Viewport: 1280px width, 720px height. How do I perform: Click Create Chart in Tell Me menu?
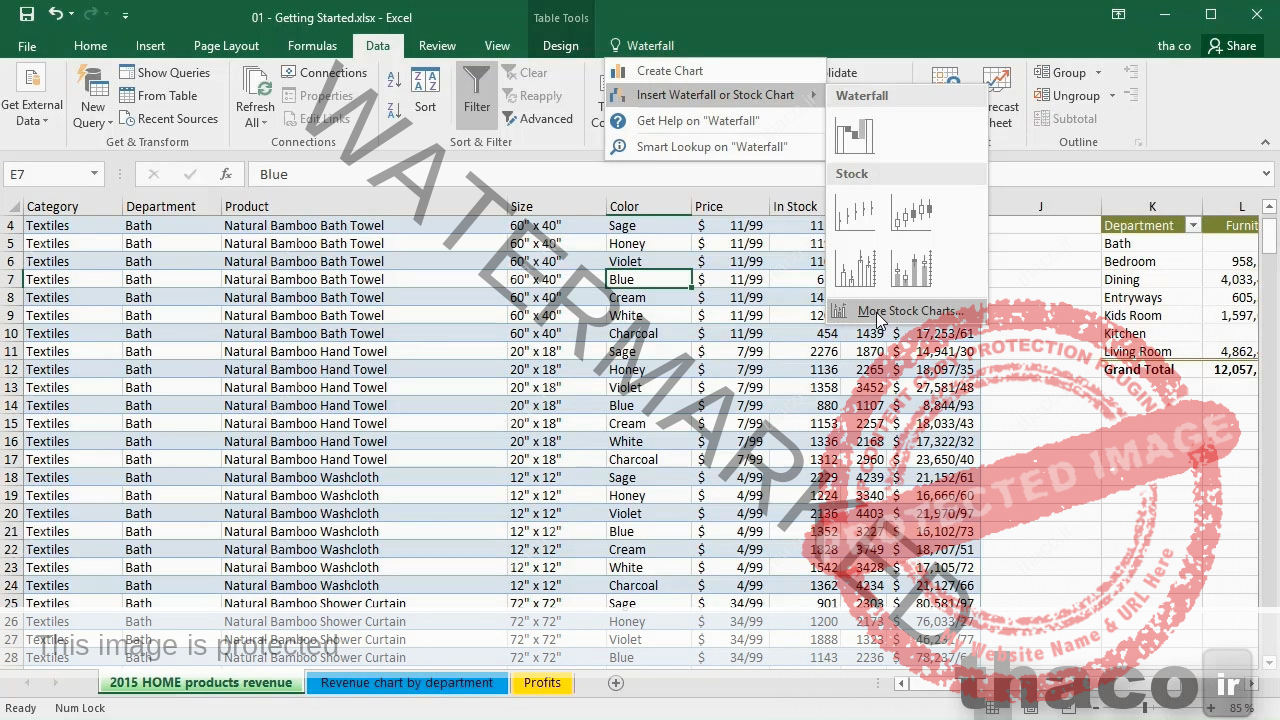[715, 71]
